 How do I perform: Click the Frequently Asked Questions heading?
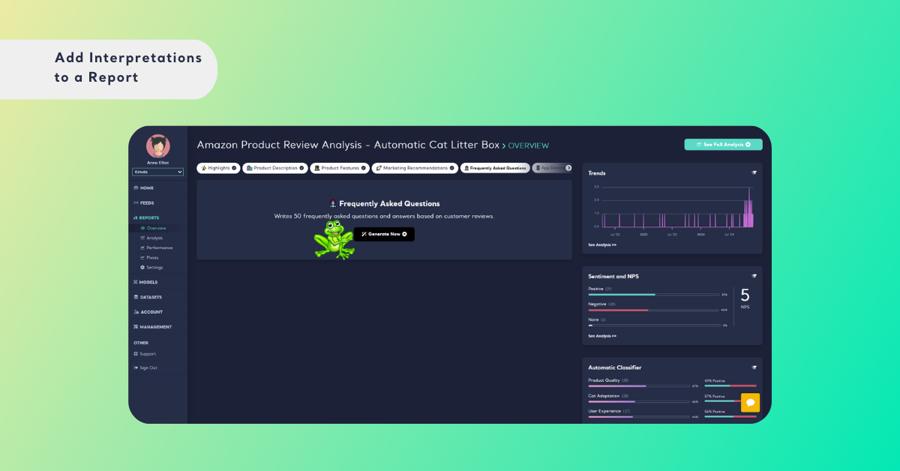389,204
